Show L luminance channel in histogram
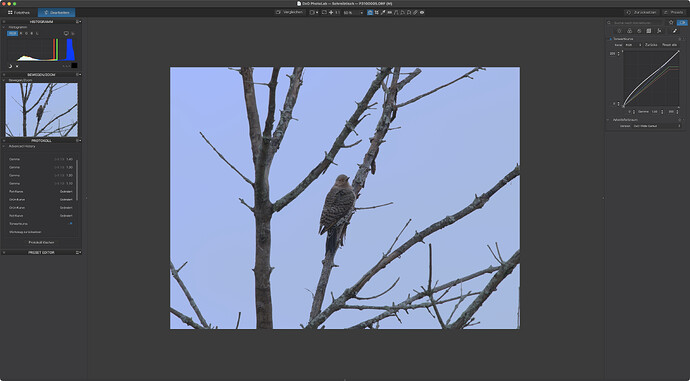This screenshot has width=690, height=381. (x=37, y=33)
